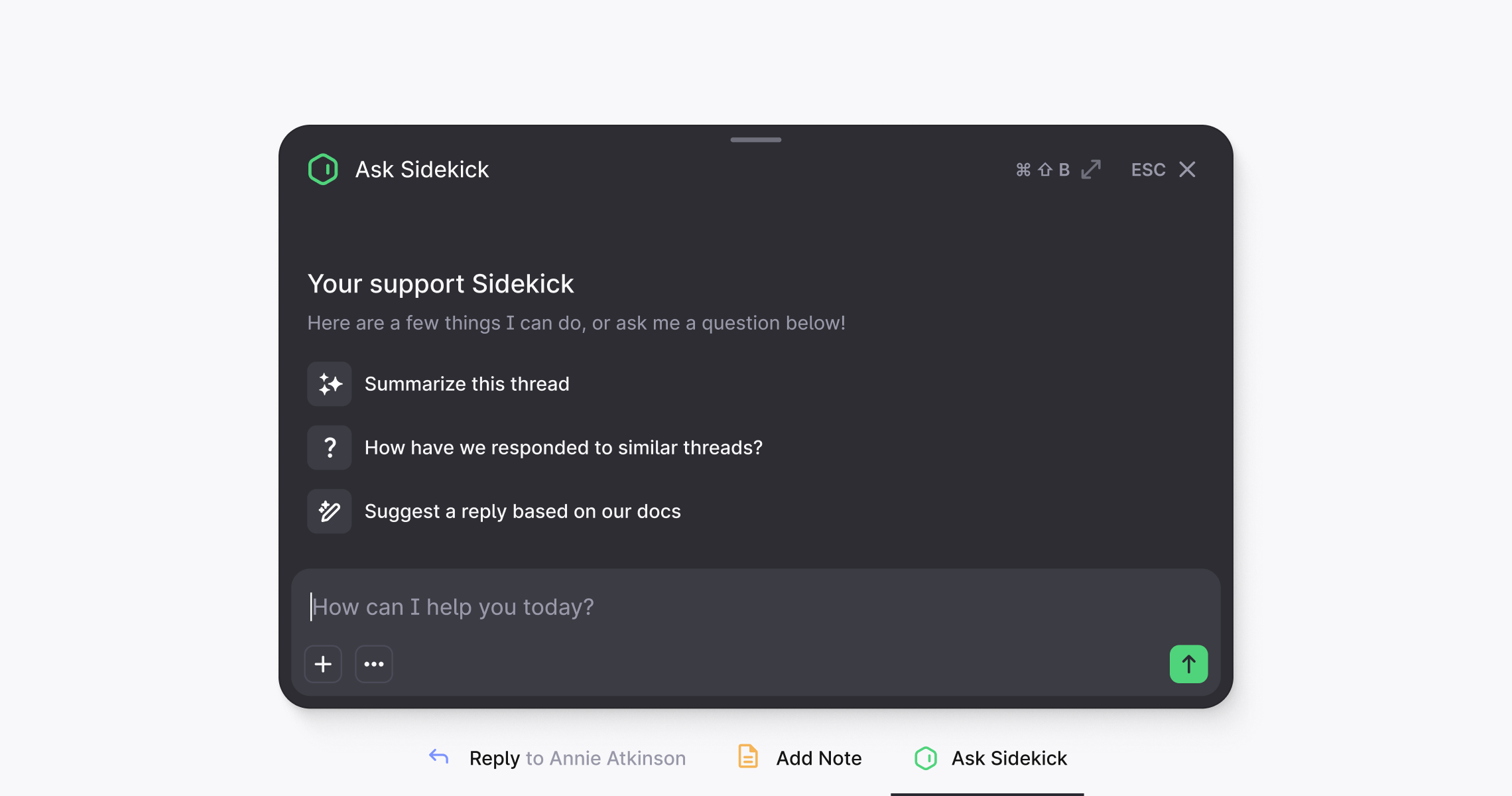The width and height of the screenshot is (1512, 796).
Task: Focus the How can I help you today? field
Action: [x=729, y=607]
